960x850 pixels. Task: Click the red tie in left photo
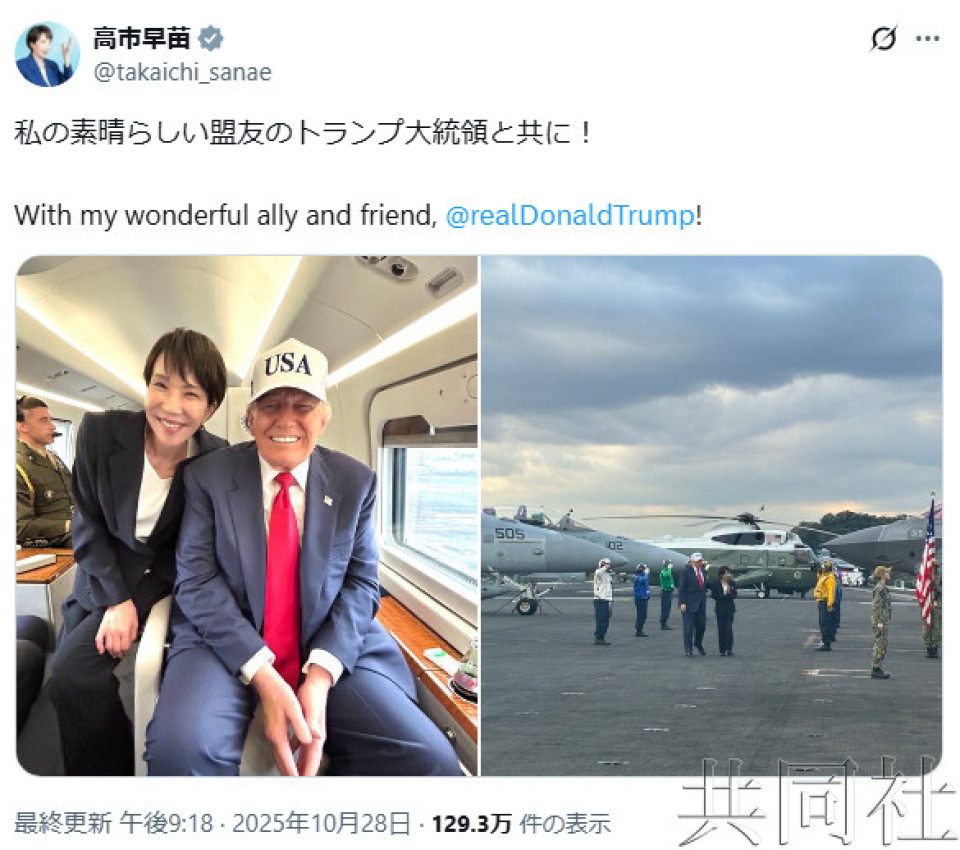point(283,576)
